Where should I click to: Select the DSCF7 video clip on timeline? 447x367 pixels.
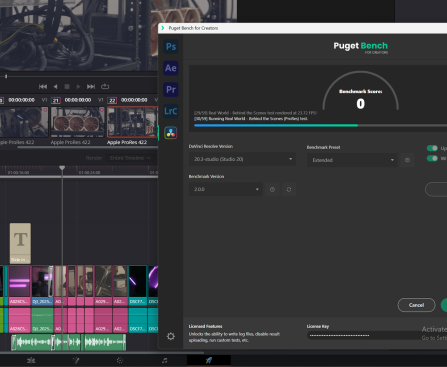(138, 286)
